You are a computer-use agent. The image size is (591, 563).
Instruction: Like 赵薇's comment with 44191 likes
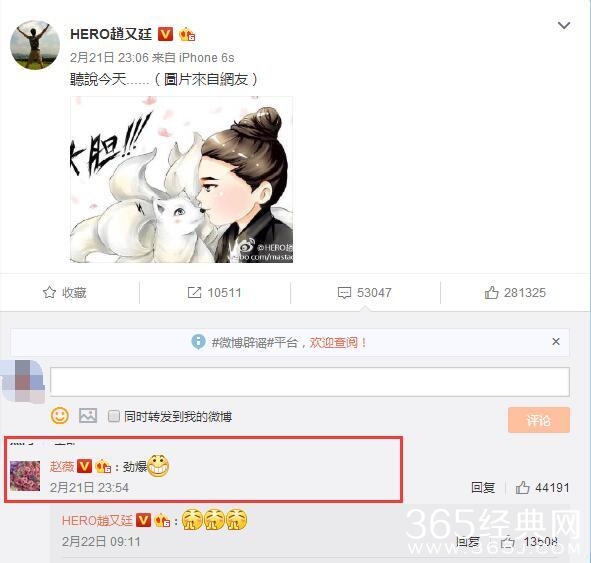[522, 488]
